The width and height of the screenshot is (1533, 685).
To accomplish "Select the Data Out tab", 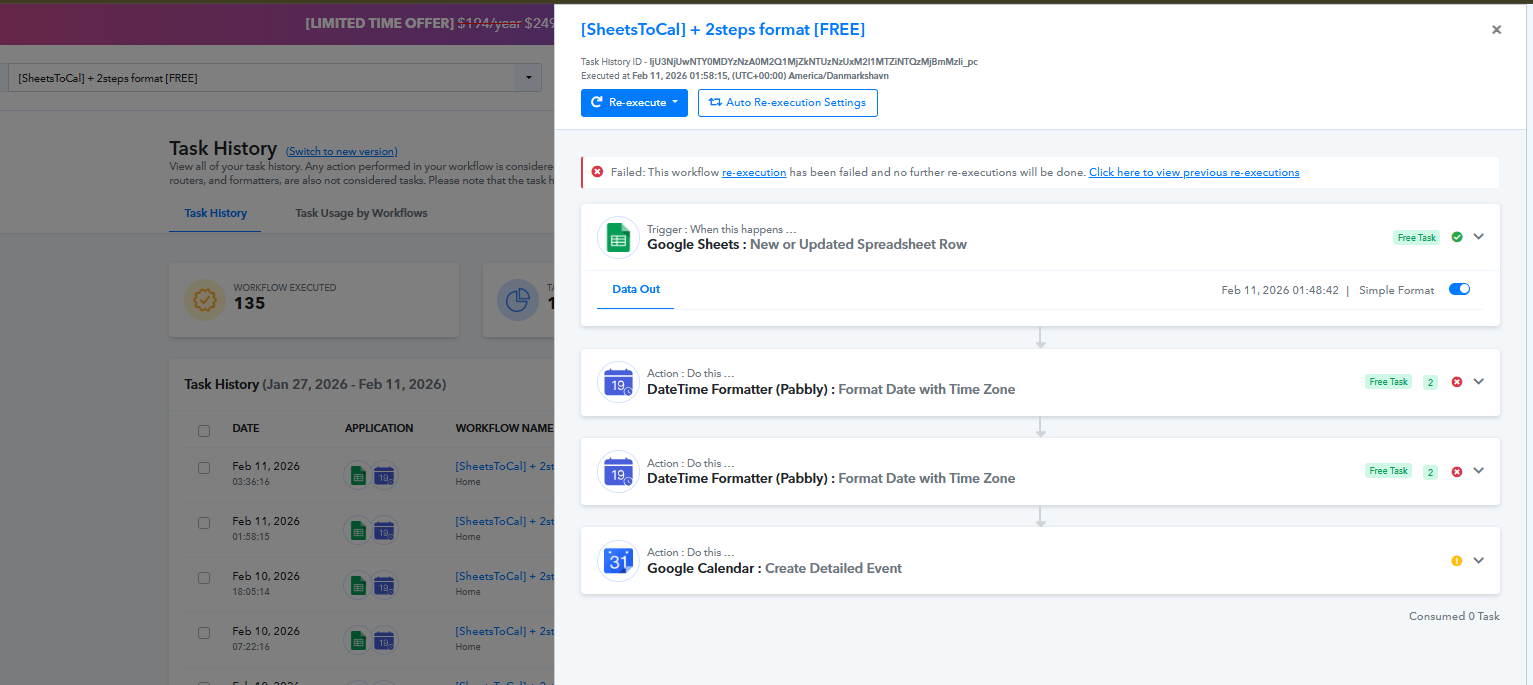I will click(636, 290).
